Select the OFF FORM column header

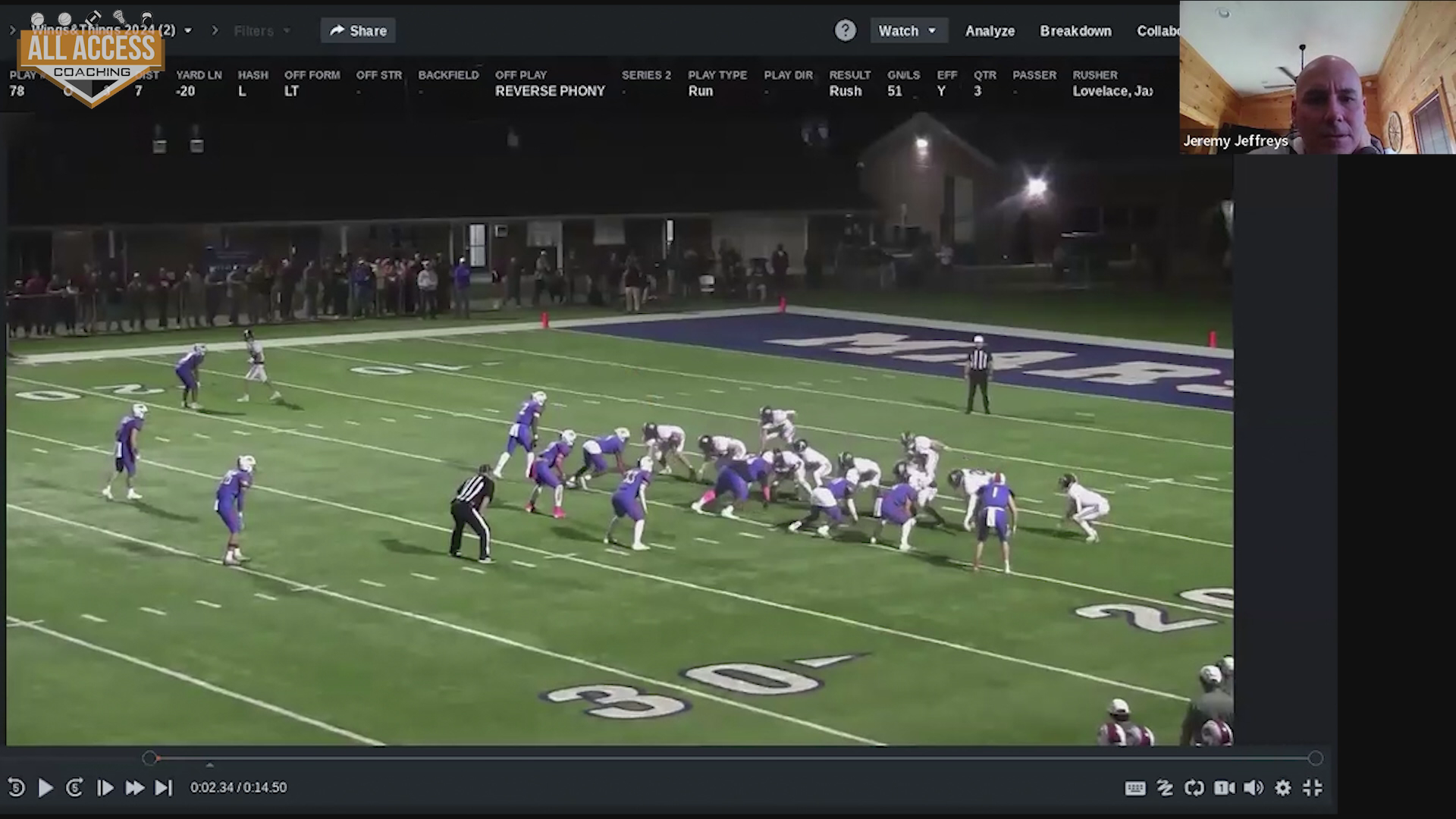312,75
